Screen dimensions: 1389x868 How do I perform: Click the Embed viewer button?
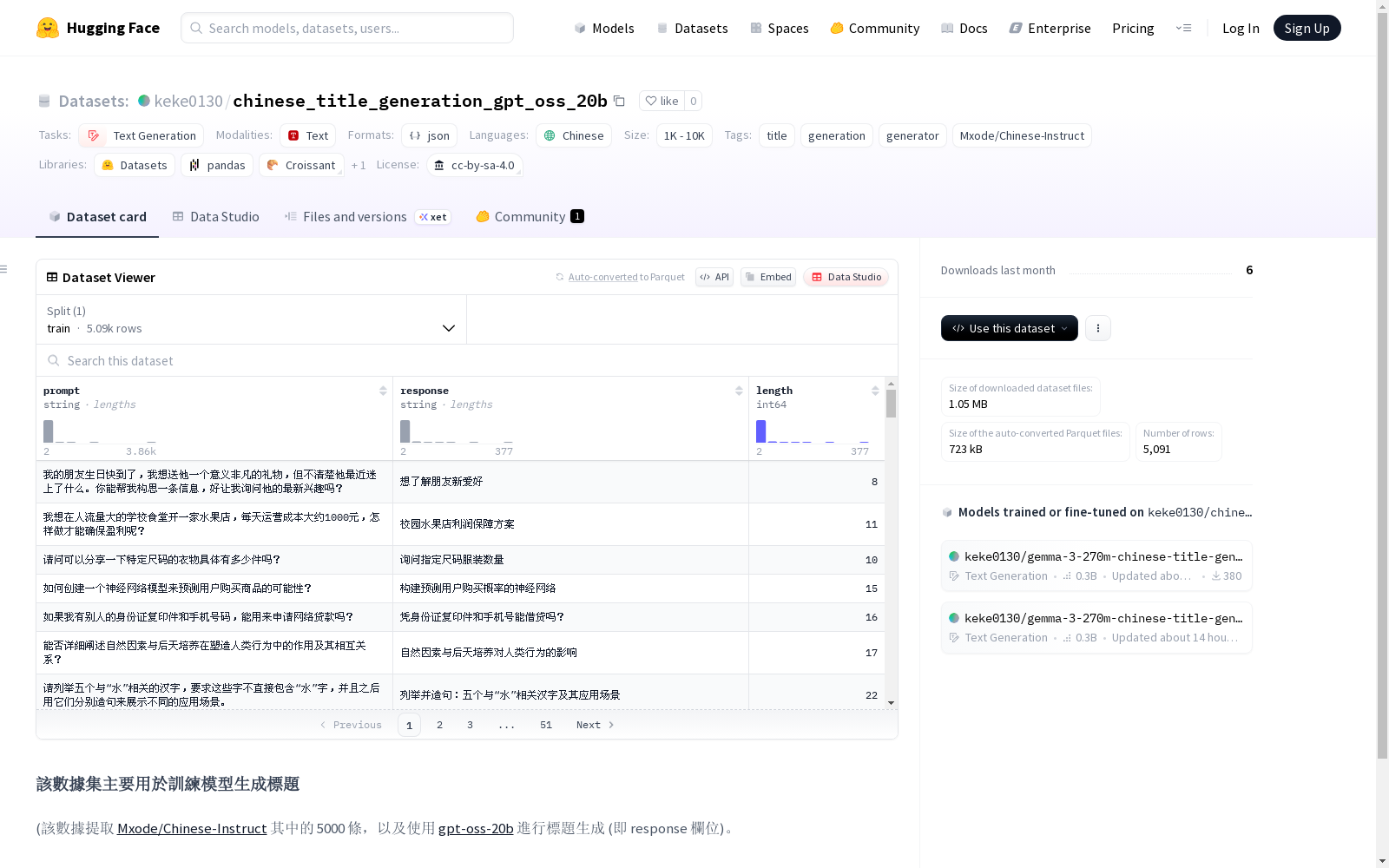point(768,277)
